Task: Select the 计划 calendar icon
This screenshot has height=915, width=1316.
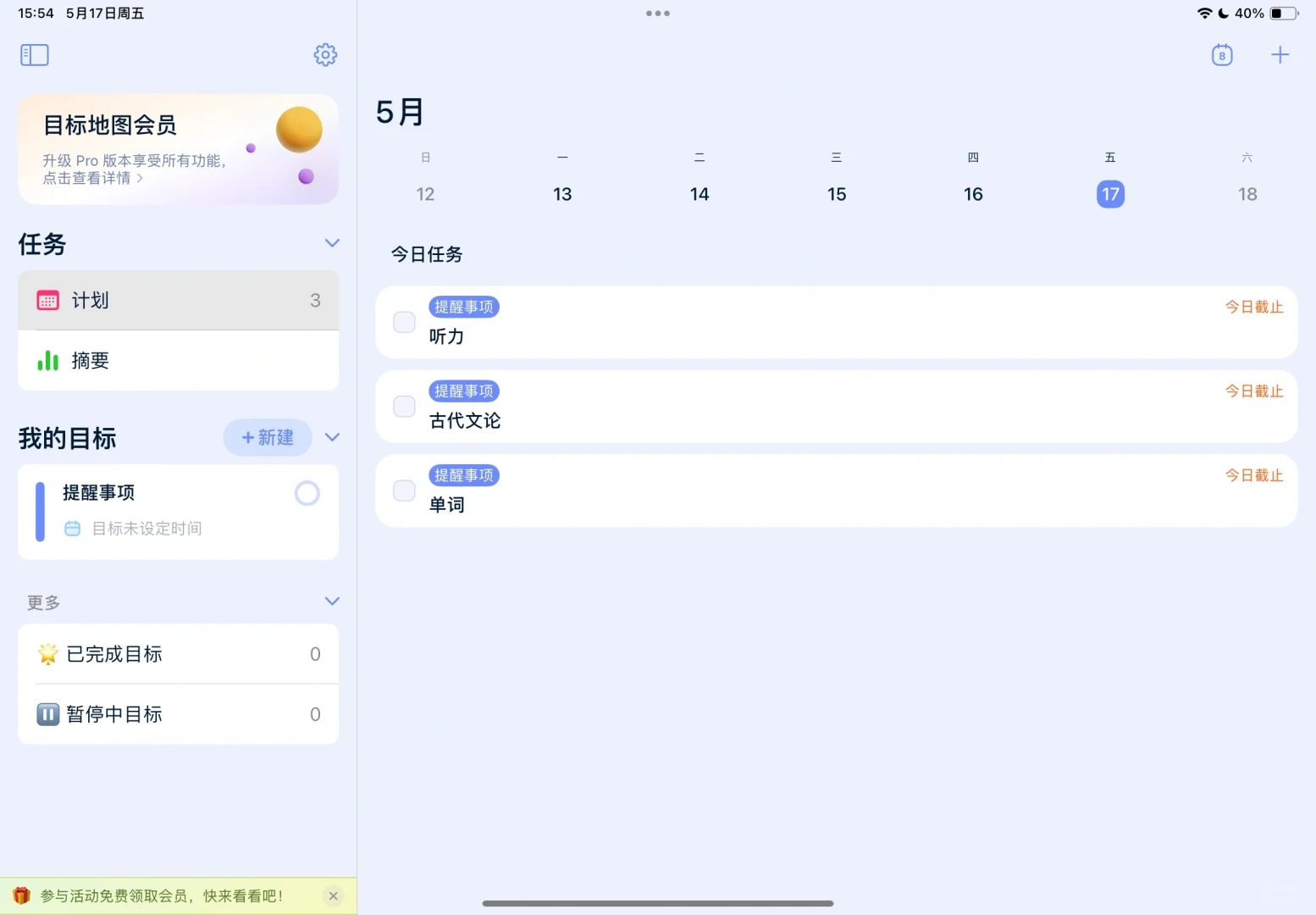Action: click(47, 300)
